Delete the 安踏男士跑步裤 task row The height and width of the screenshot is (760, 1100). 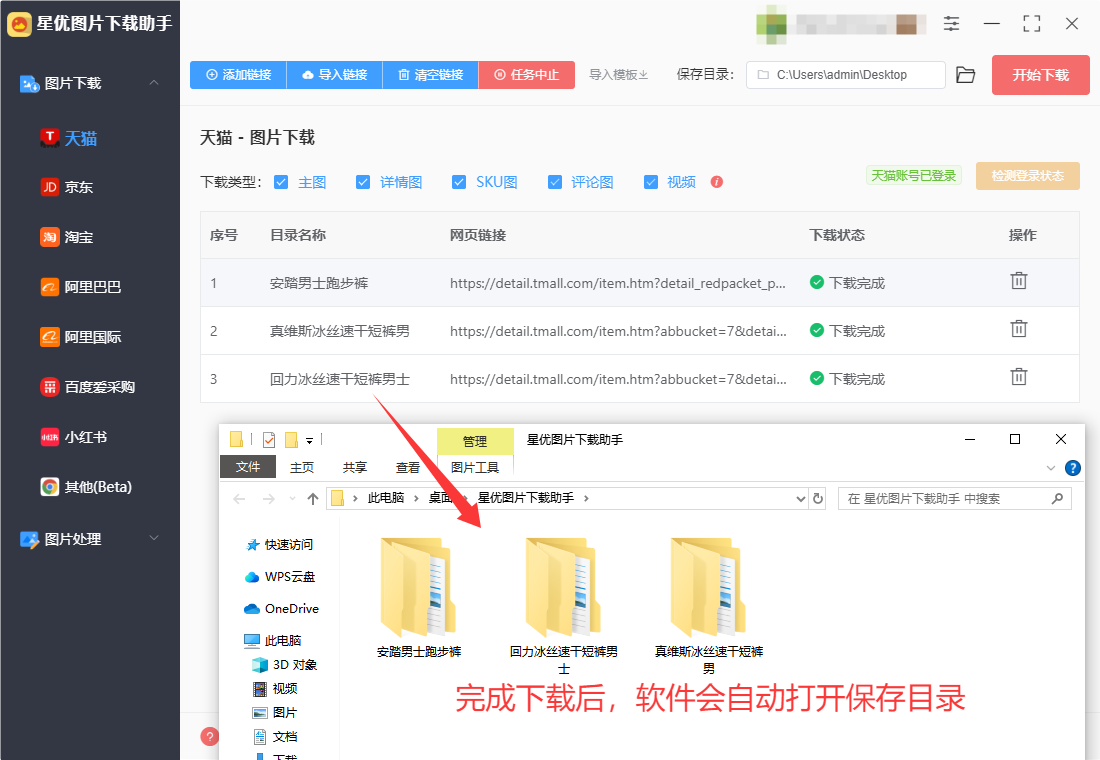(x=1019, y=281)
